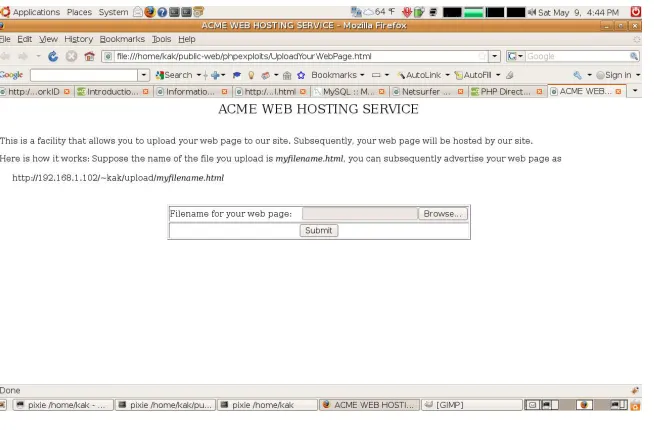The height and width of the screenshot is (430, 654).
Task: Click the AutoFill toolbar button
Action: pyautogui.click(x=473, y=75)
